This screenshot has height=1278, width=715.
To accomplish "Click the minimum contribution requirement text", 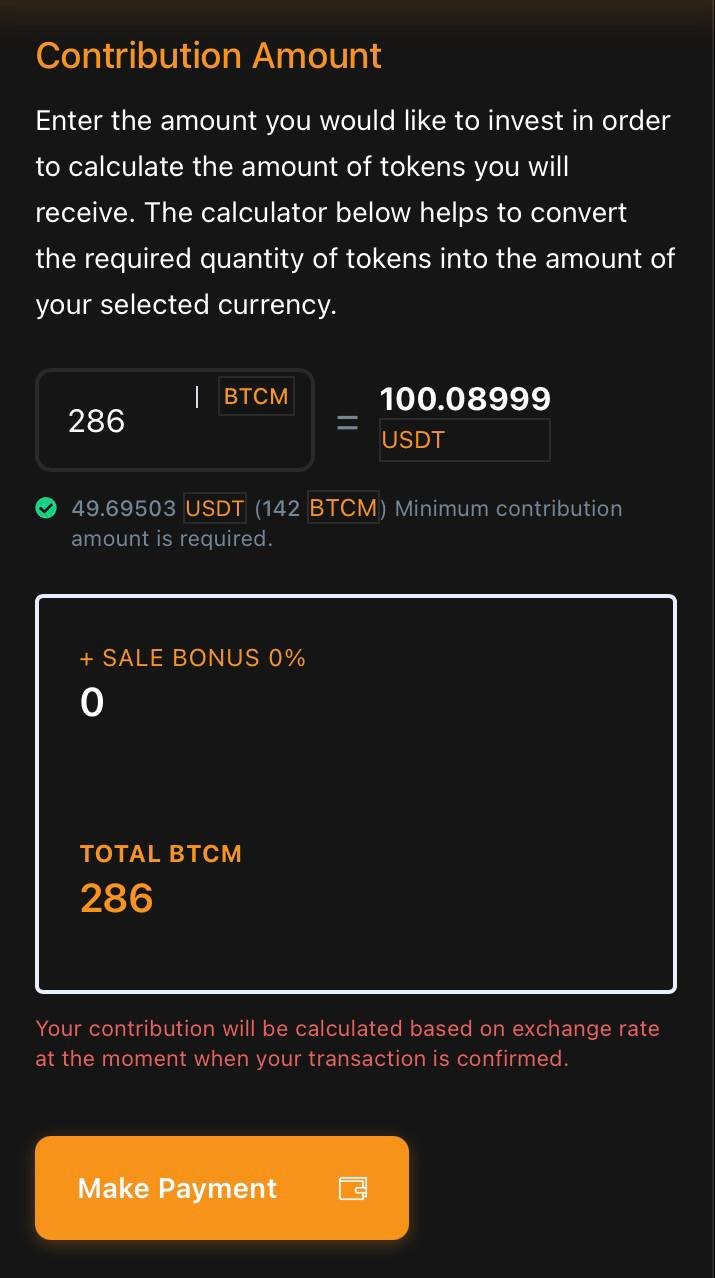I will click(345, 523).
